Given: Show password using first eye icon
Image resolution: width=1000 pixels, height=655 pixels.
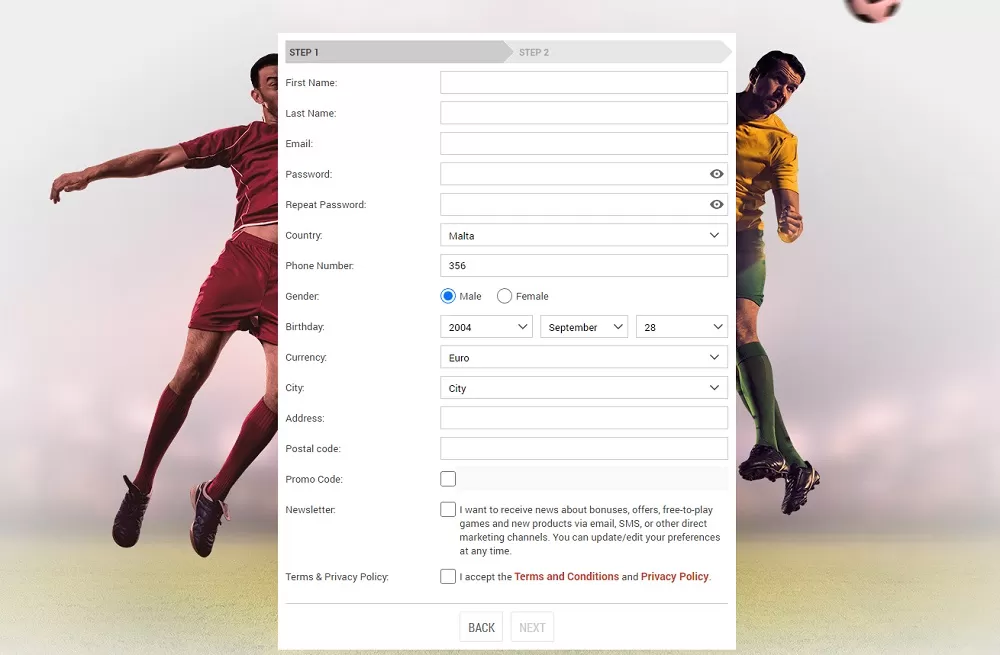Looking at the screenshot, I should point(716,174).
